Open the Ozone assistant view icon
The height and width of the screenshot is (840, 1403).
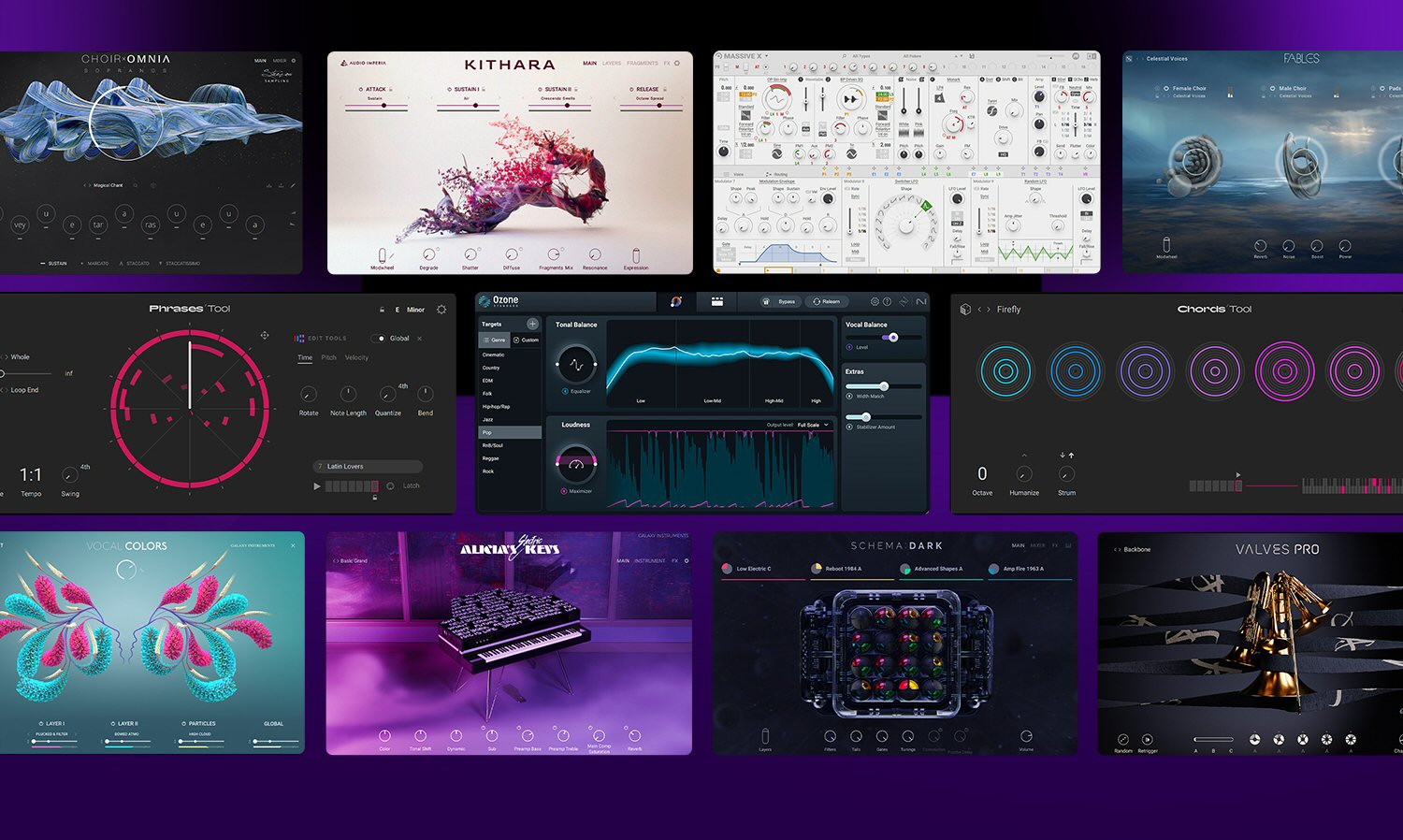tap(675, 301)
